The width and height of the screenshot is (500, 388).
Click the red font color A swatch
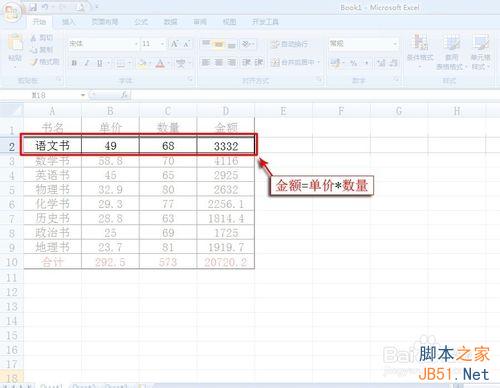pos(160,63)
